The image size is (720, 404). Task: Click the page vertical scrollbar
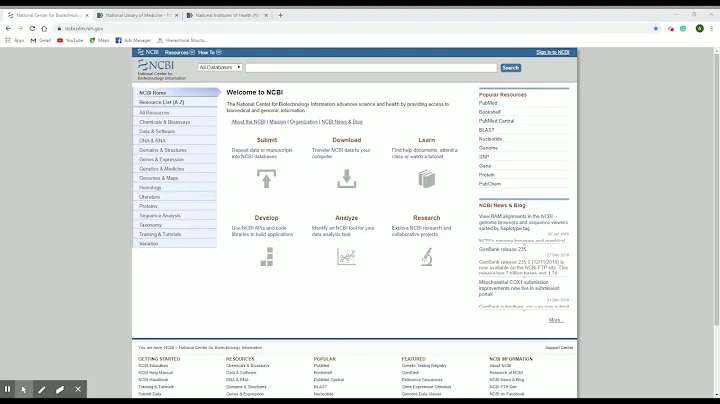coord(716,188)
